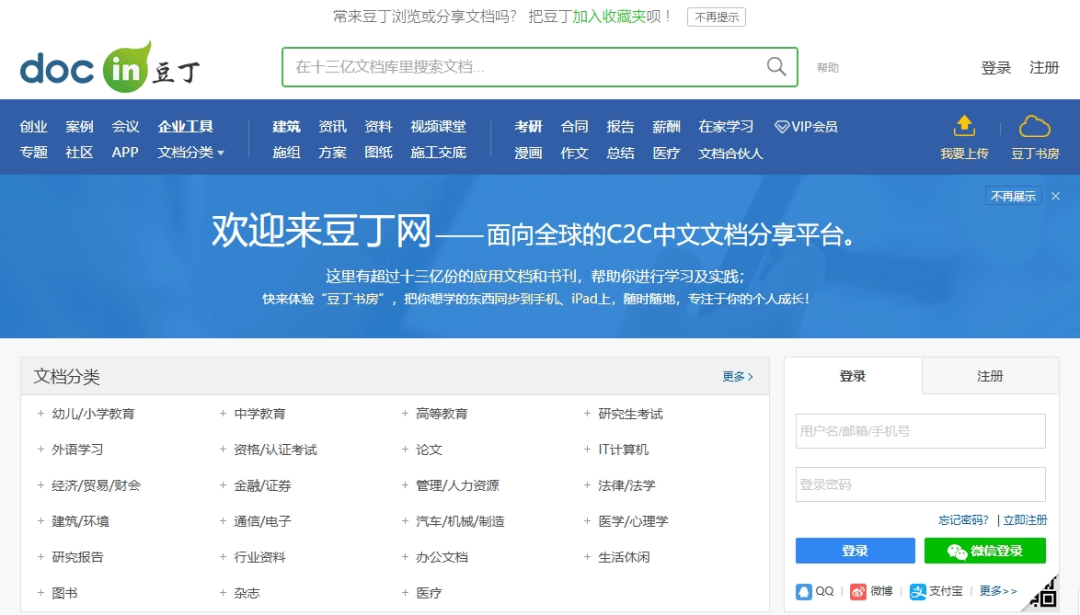The image size is (1080, 615).
Task: Click 更多 in the 文档分类 header
Action: (738, 376)
